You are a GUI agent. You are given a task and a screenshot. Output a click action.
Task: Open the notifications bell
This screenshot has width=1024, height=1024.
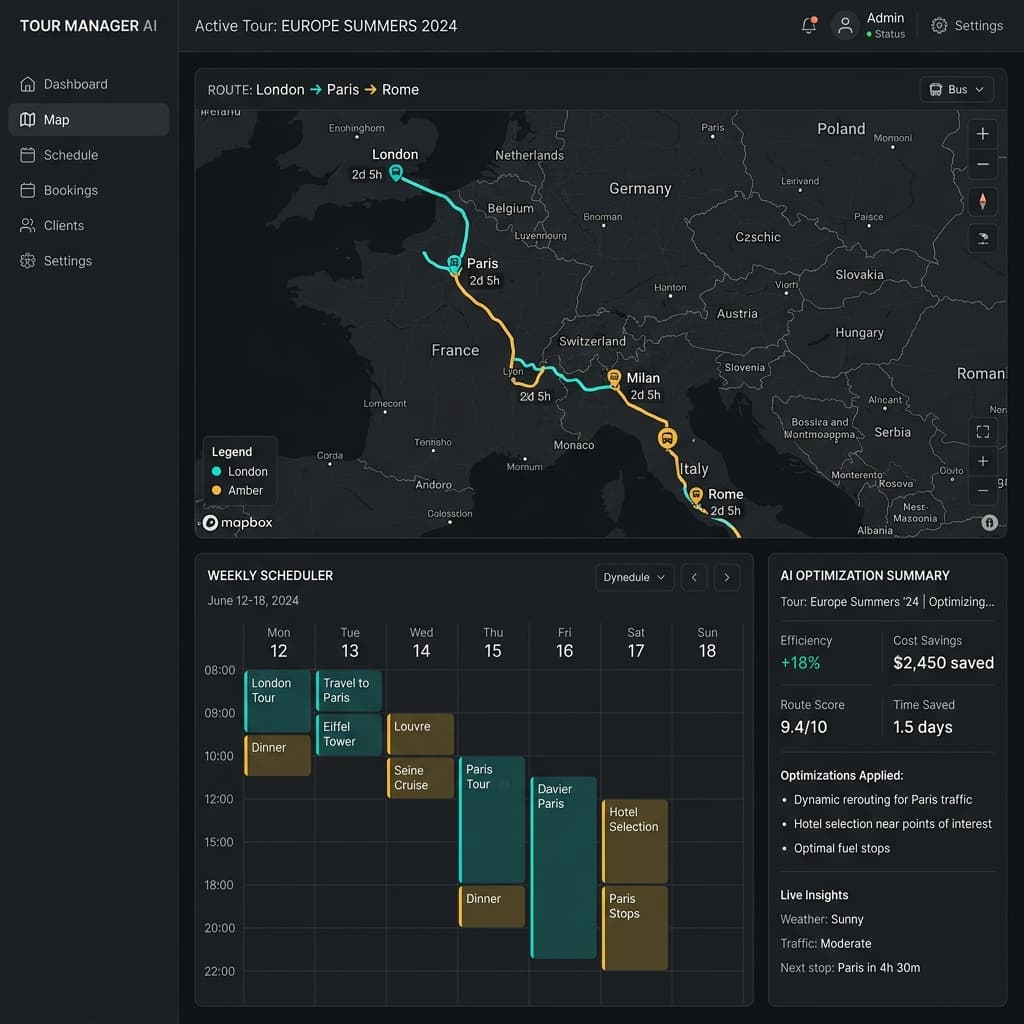(x=808, y=25)
